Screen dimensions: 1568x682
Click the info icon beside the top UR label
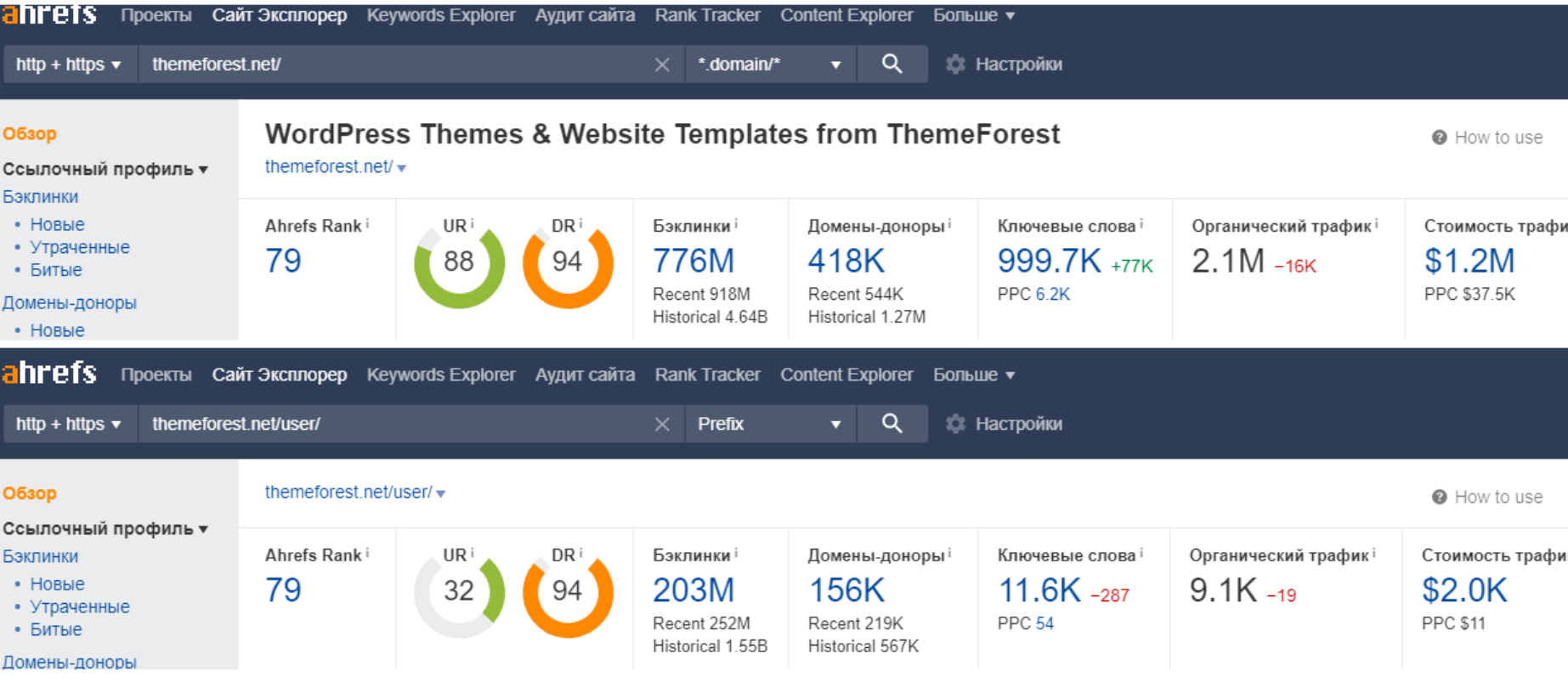(473, 223)
